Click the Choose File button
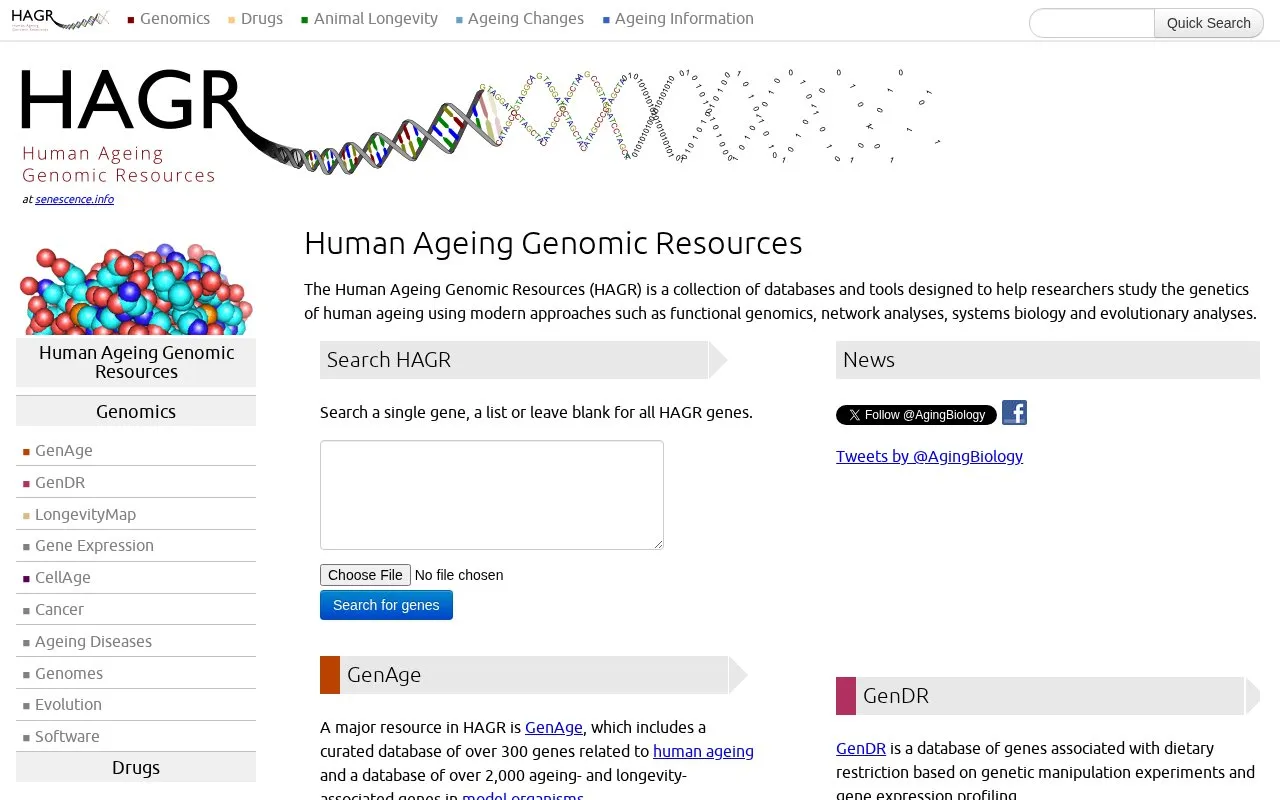Image resolution: width=1280 pixels, height=800 pixels. tap(365, 575)
